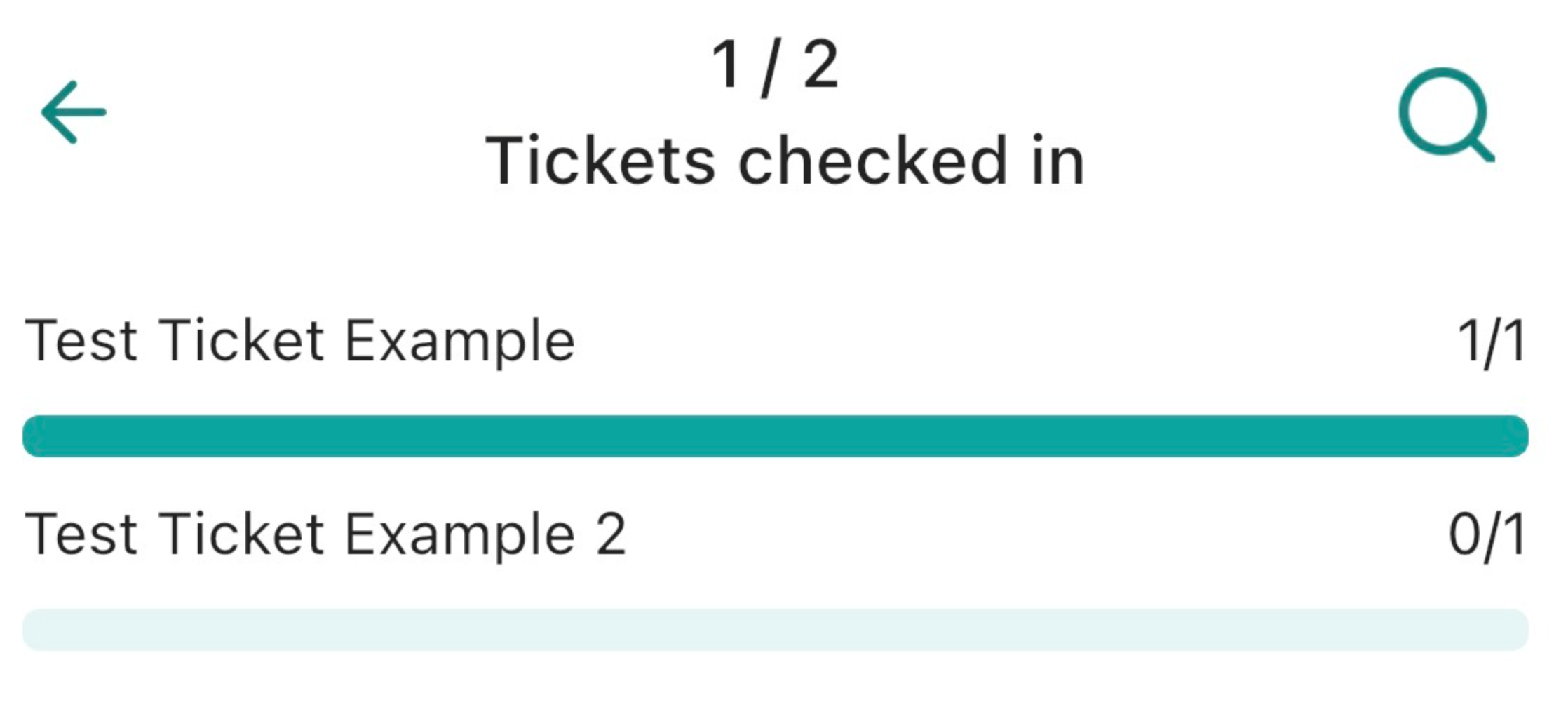Click the 0/1 count for Test Ticket Example 2
The height and width of the screenshot is (728, 1568).
pos(1487,534)
